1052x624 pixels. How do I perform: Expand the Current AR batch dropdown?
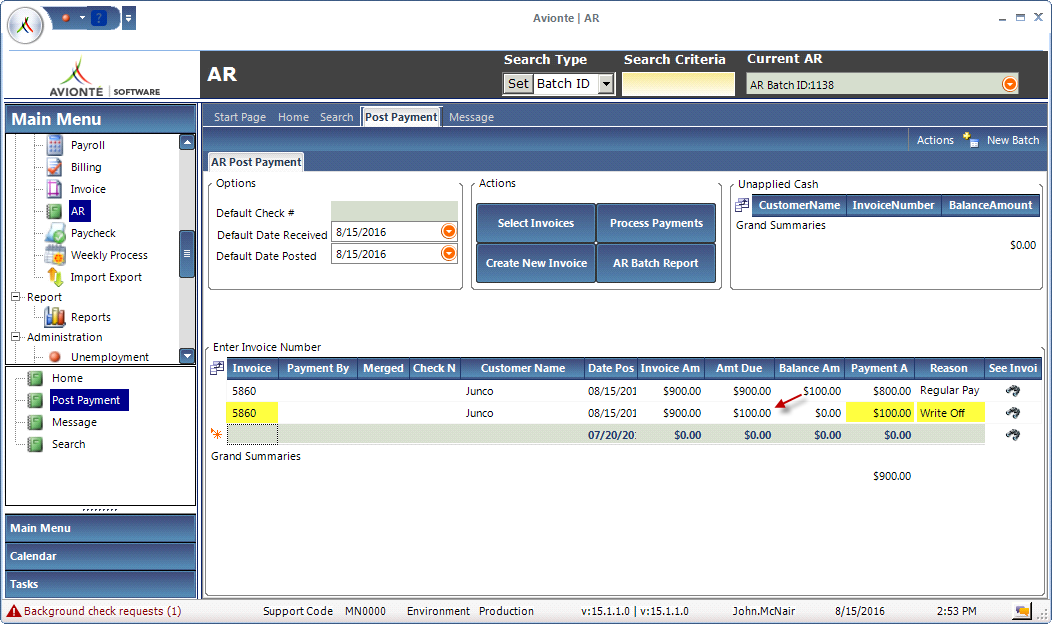(1009, 85)
